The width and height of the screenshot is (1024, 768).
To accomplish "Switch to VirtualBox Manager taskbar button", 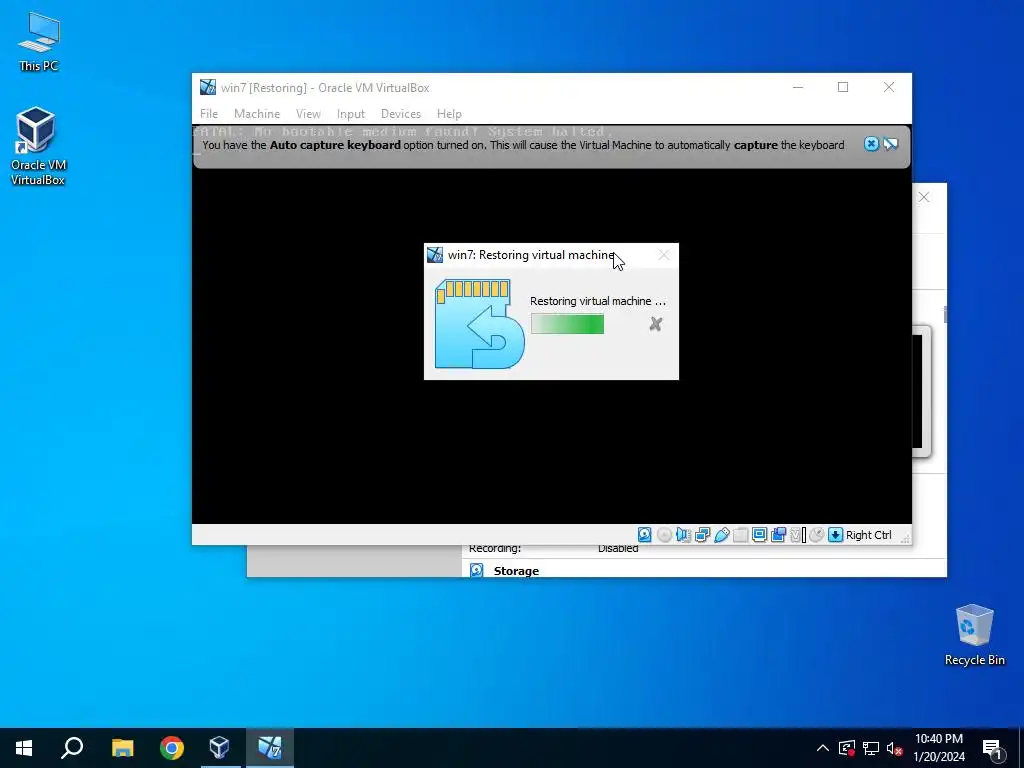I will click(x=220, y=748).
